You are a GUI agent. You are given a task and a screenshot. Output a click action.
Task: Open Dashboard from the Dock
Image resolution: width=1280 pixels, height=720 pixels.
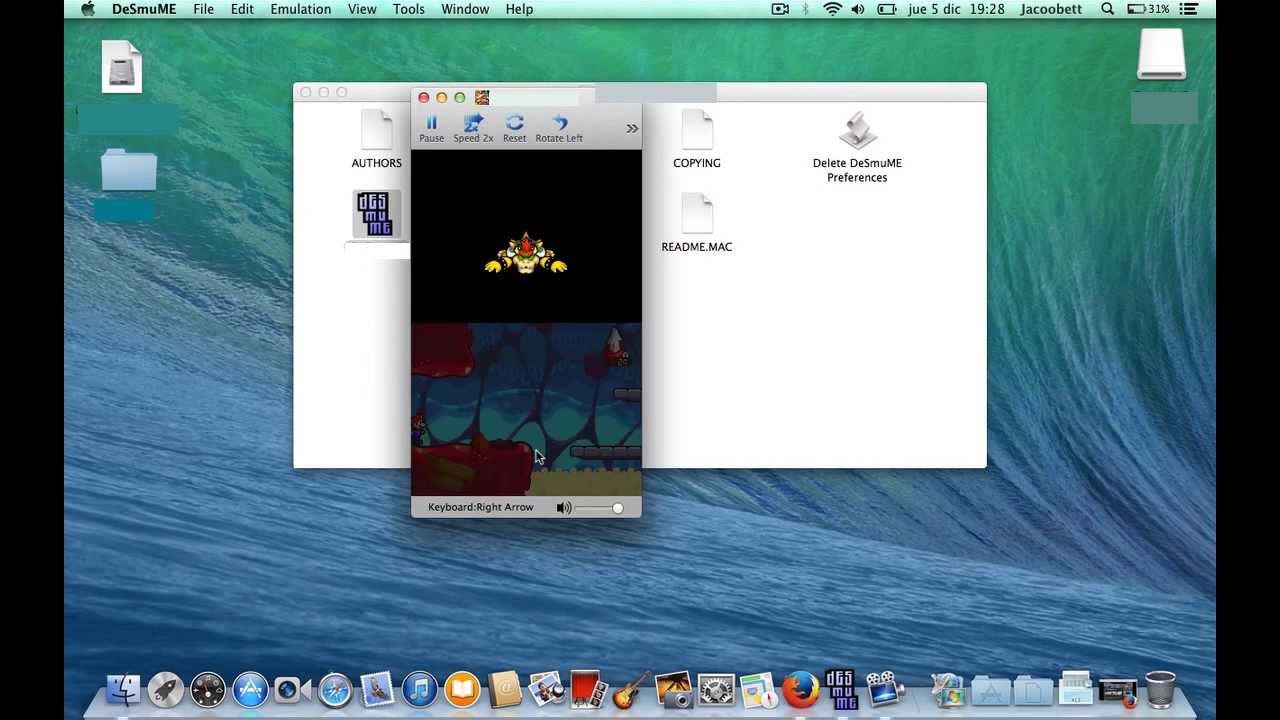pos(208,690)
